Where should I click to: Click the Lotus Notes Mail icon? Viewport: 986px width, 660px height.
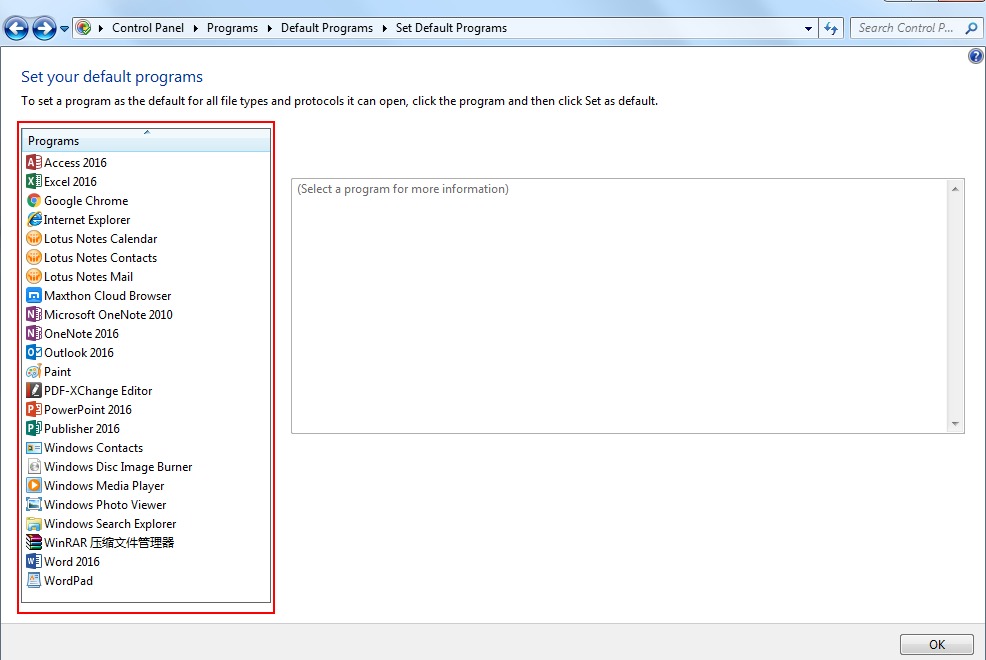coord(34,276)
